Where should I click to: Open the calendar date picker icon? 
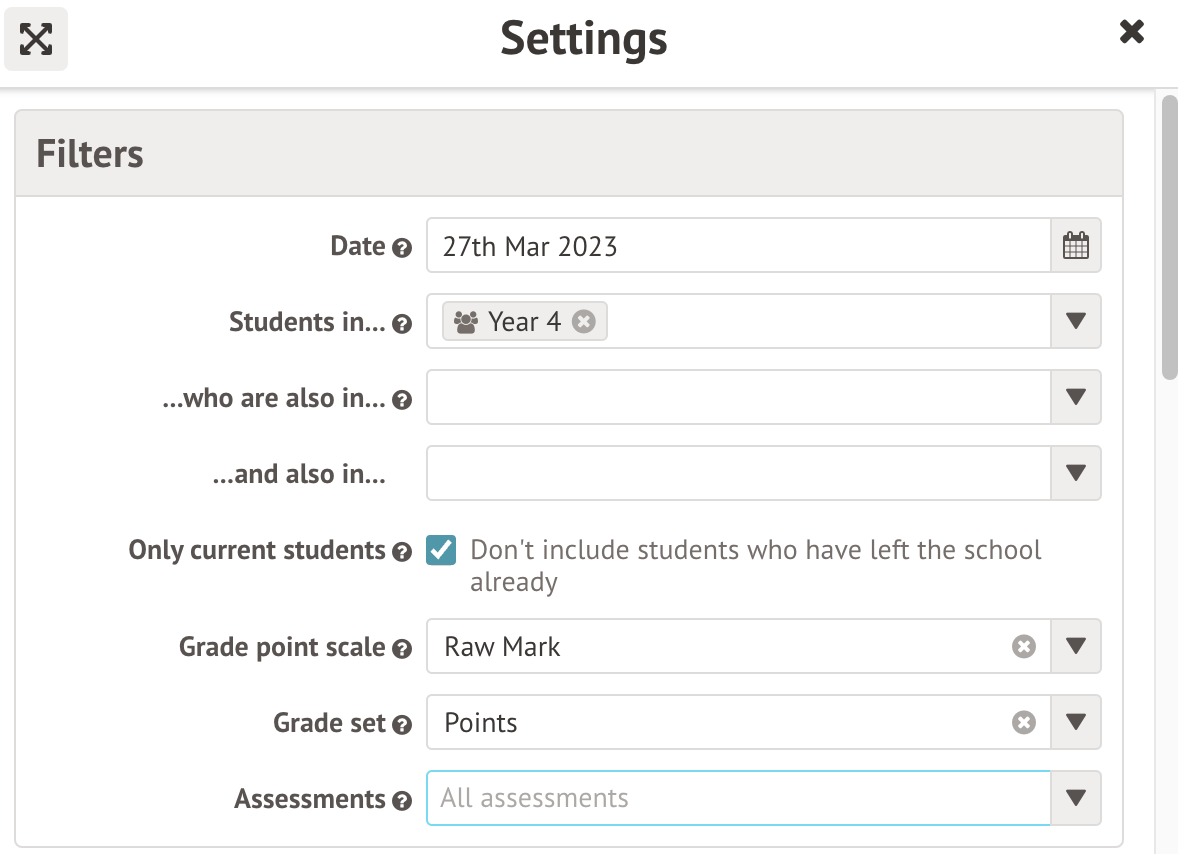coord(1076,246)
